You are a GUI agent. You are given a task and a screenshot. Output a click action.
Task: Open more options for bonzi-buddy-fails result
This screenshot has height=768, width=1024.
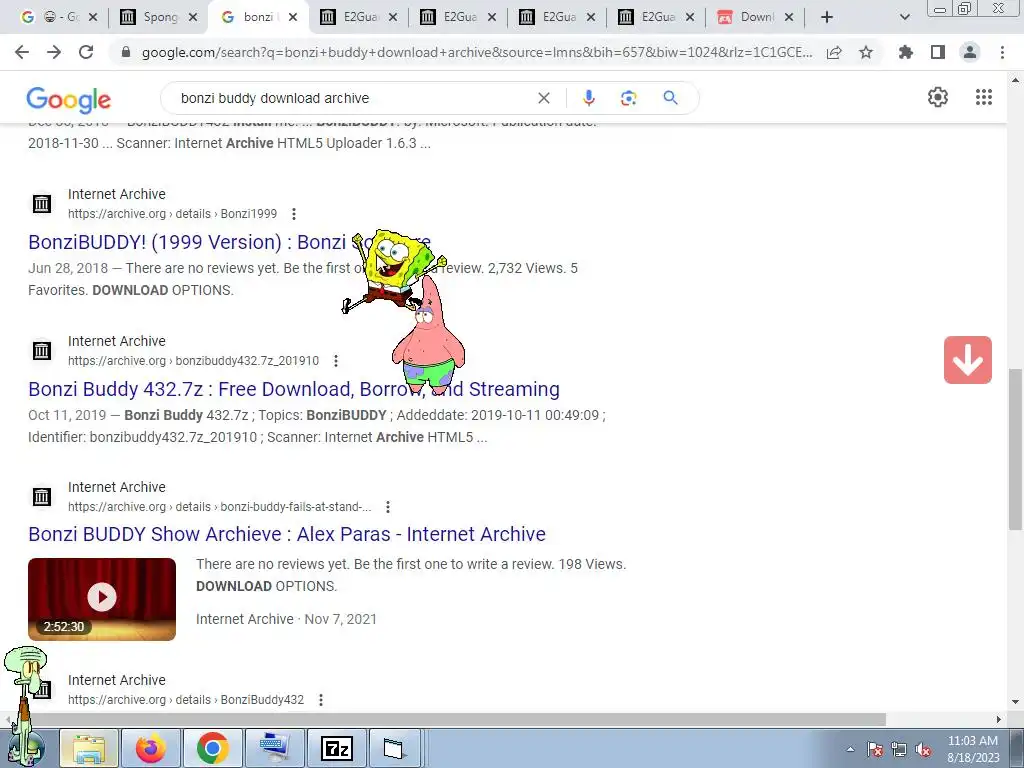click(x=388, y=507)
